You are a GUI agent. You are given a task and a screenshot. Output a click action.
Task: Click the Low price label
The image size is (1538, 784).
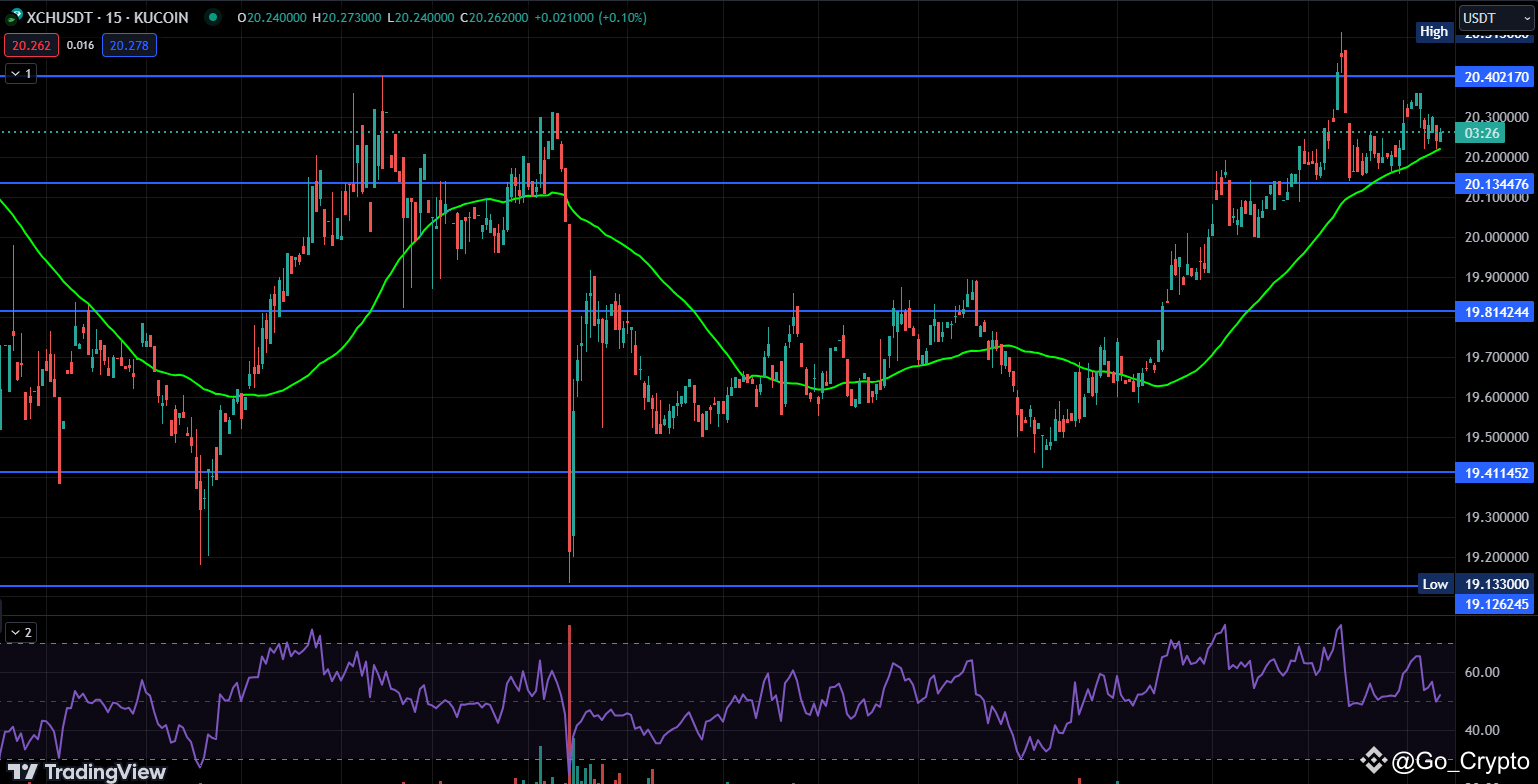[1435, 584]
